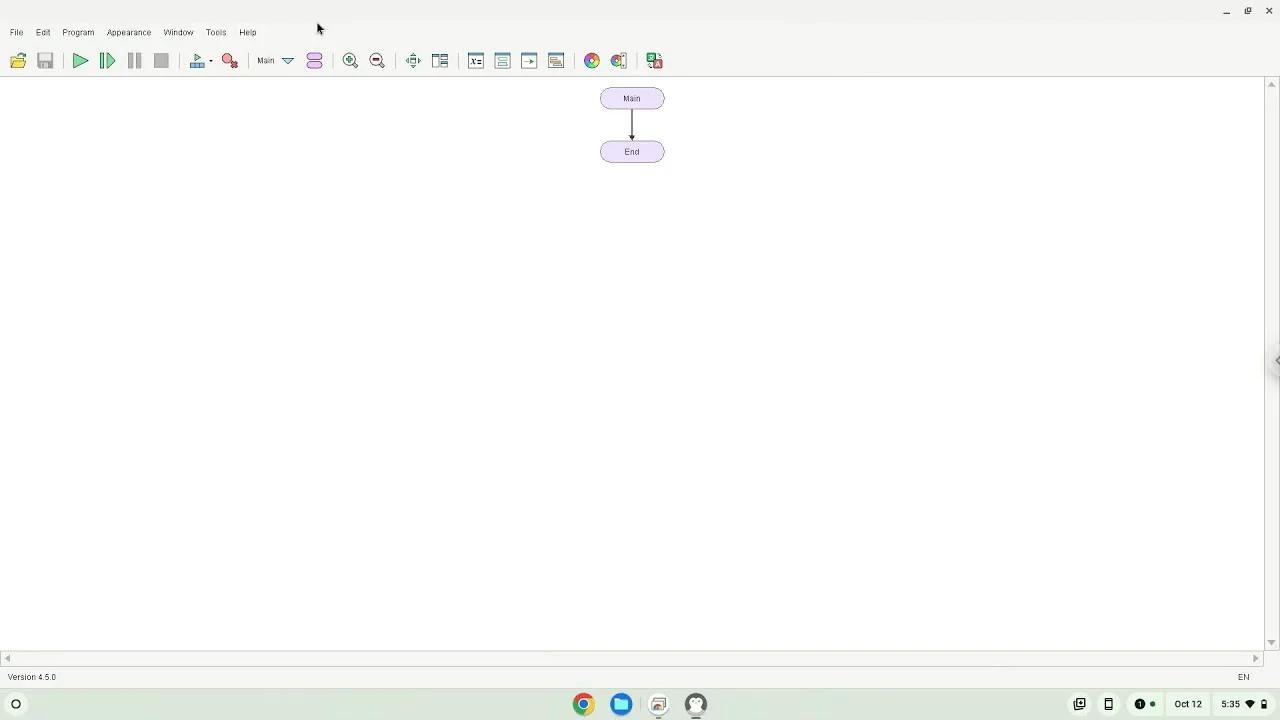Screen dimensions: 1280x720
Task: Zoom out of the flowchart
Action: pyautogui.click(x=377, y=60)
